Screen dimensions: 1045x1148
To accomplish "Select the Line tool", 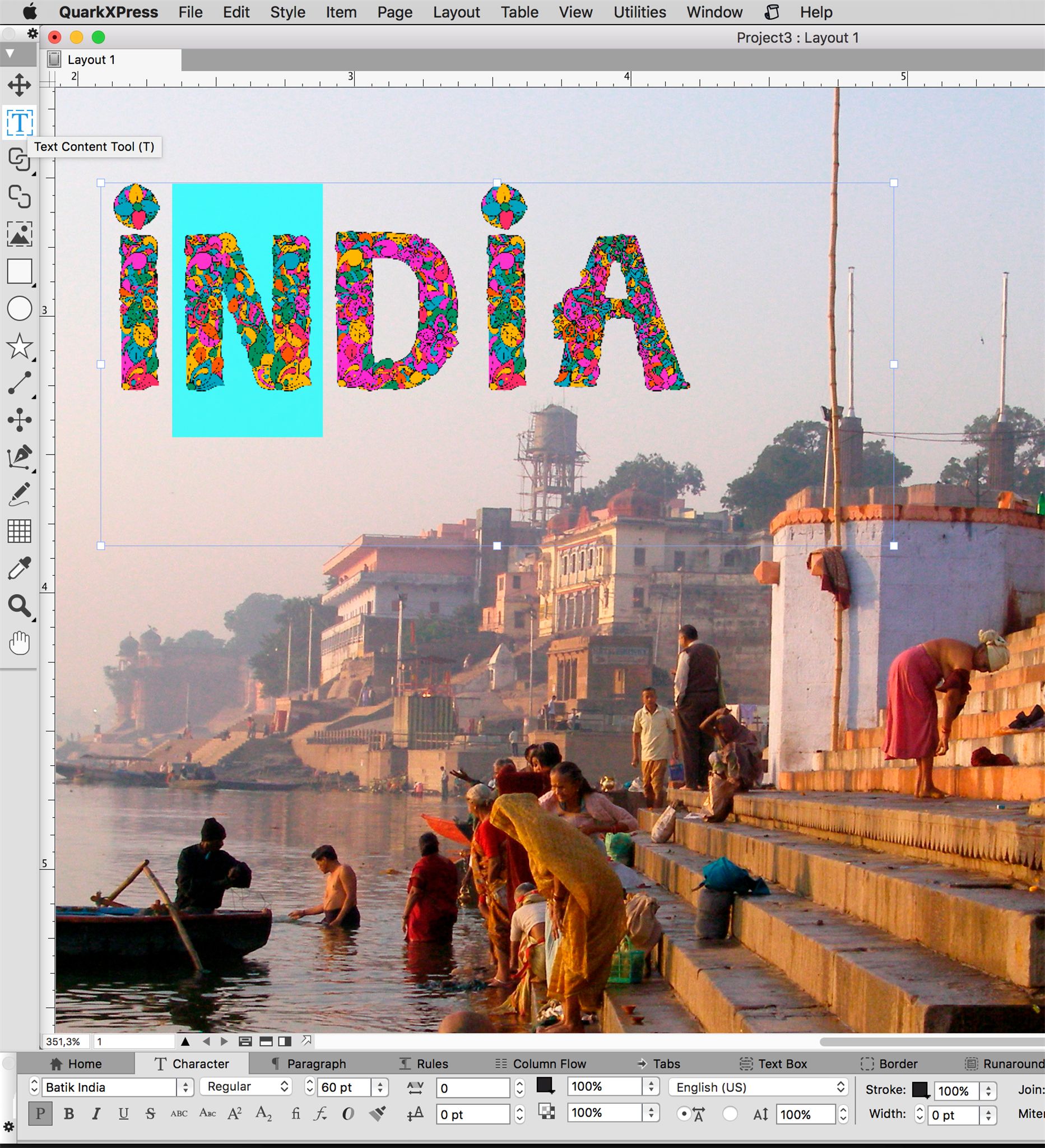I will click(20, 383).
